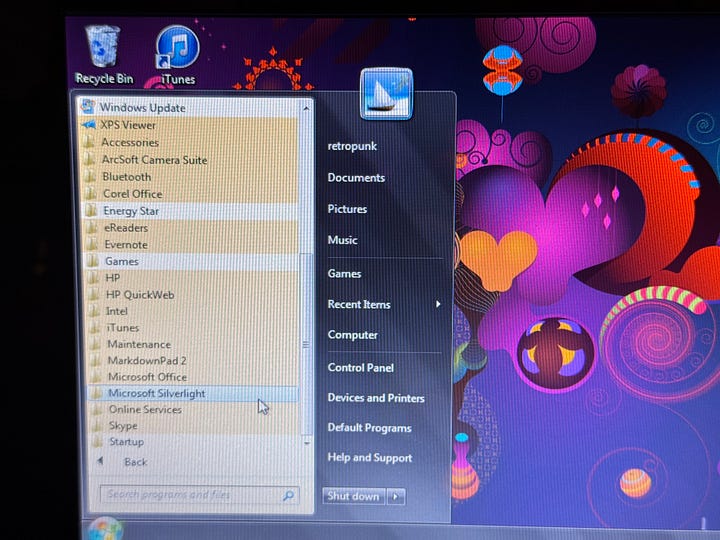Expand the Evernote folder
This screenshot has width=720, height=540.
(192, 244)
